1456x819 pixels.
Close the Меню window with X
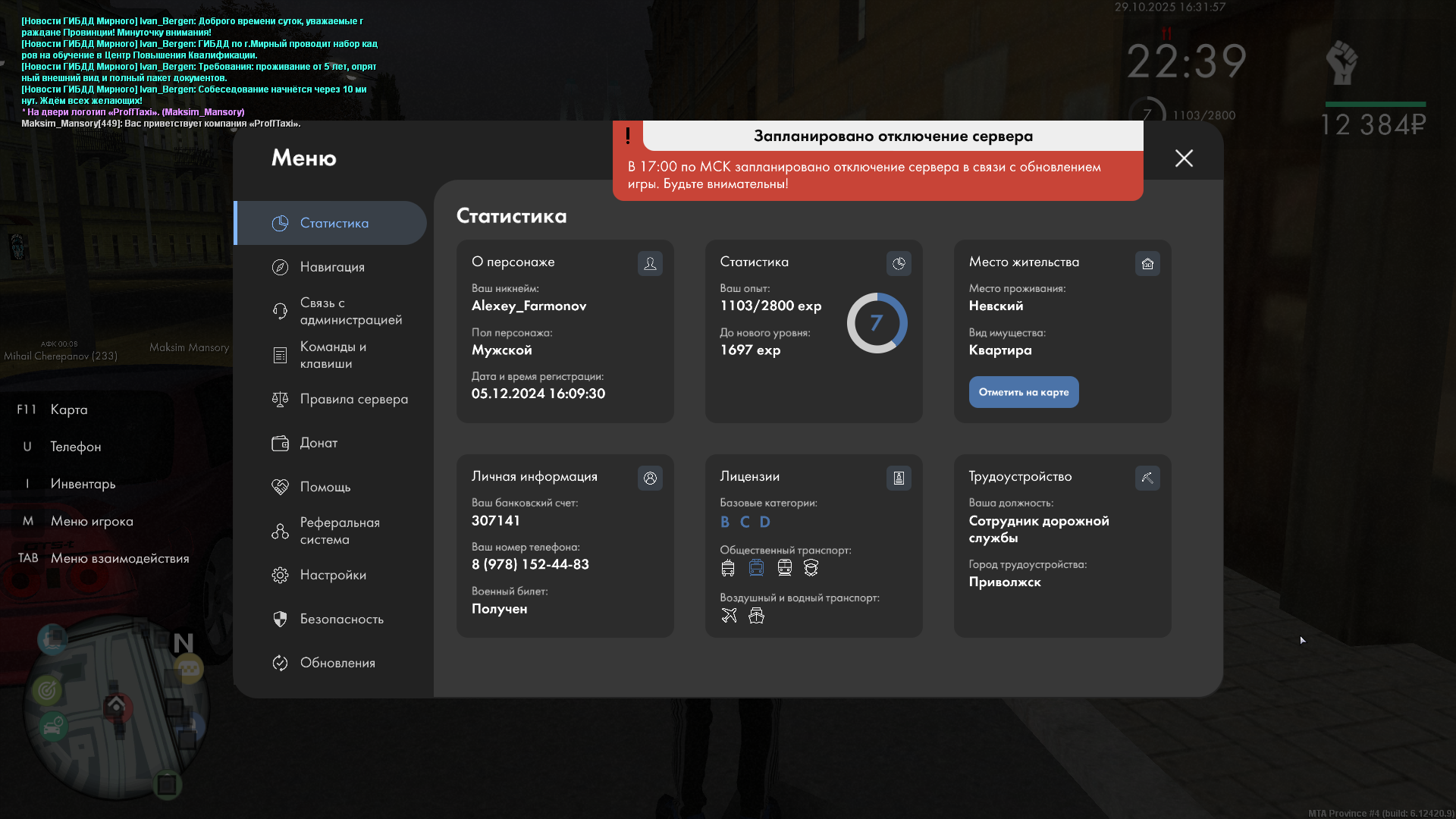pyautogui.click(x=1184, y=158)
